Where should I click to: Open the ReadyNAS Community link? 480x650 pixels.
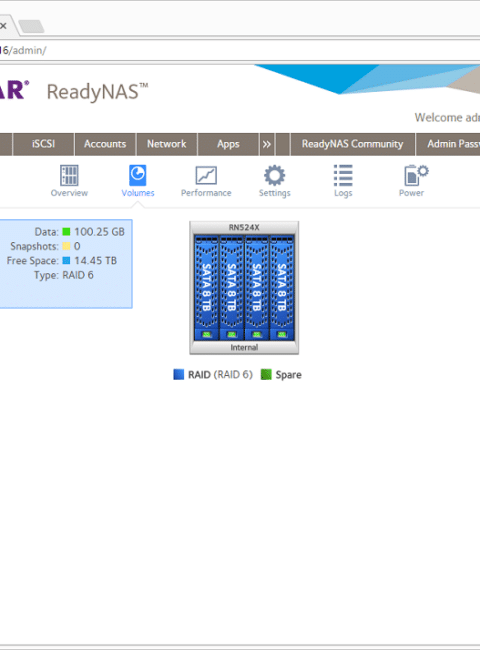click(x=352, y=144)
